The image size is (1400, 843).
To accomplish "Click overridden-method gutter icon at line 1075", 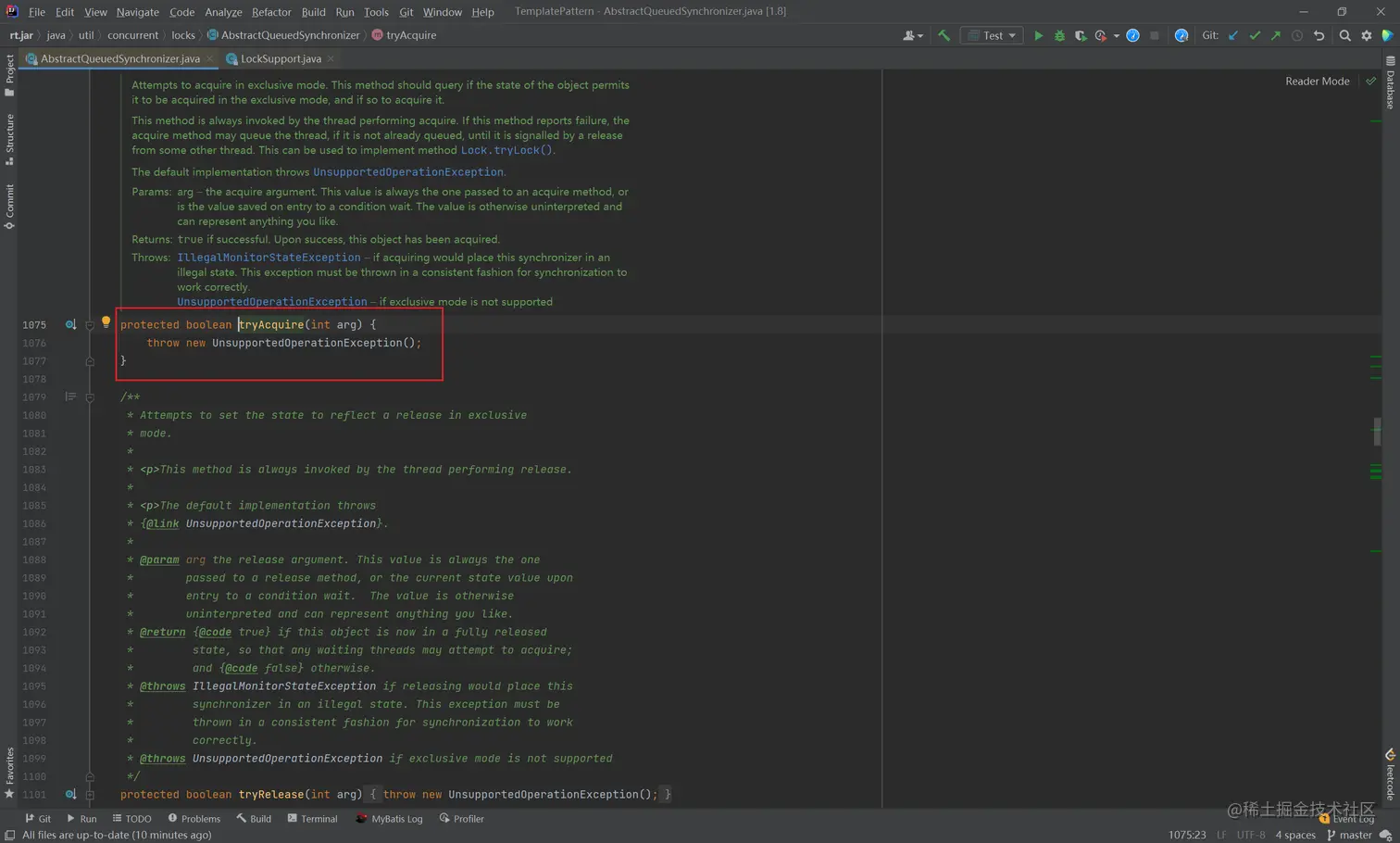I will click(70, 324).
